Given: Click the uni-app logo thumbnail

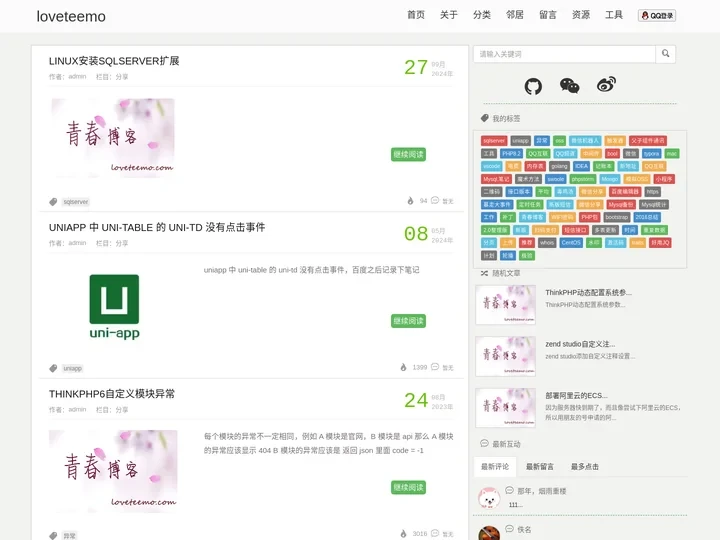Looking at the screenshot, I should coord(114,307).
